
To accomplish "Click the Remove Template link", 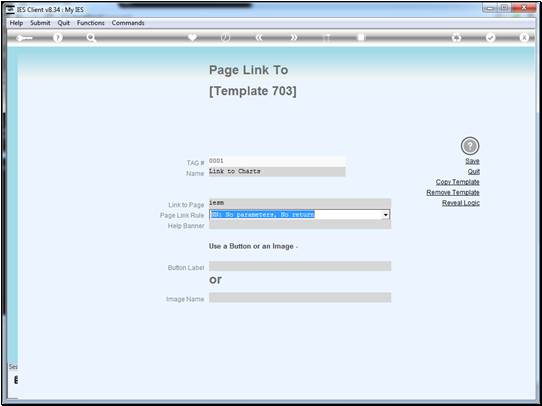I will point(453,192).
